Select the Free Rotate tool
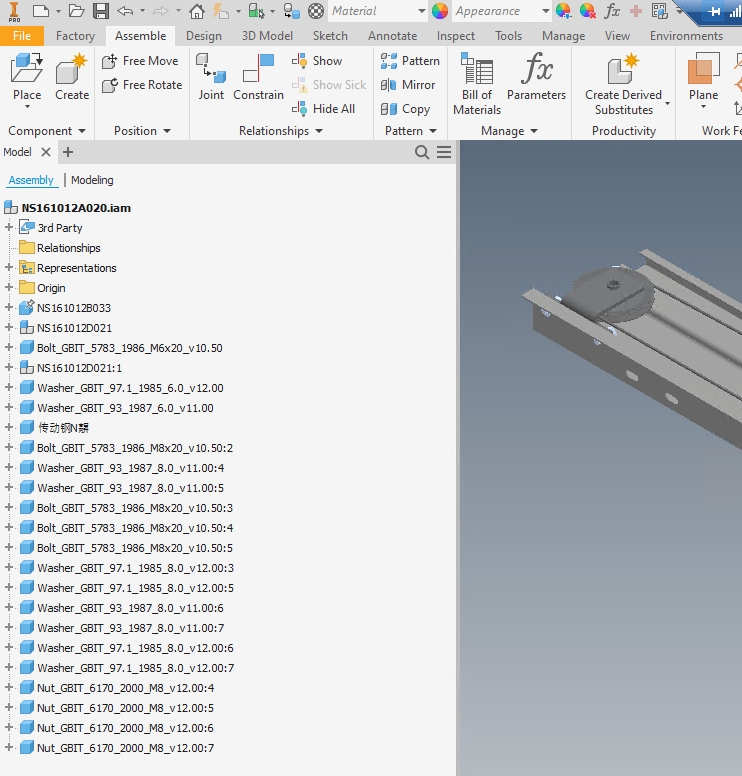742x776 pixels. pyautogui.click(x=142, y=85)
